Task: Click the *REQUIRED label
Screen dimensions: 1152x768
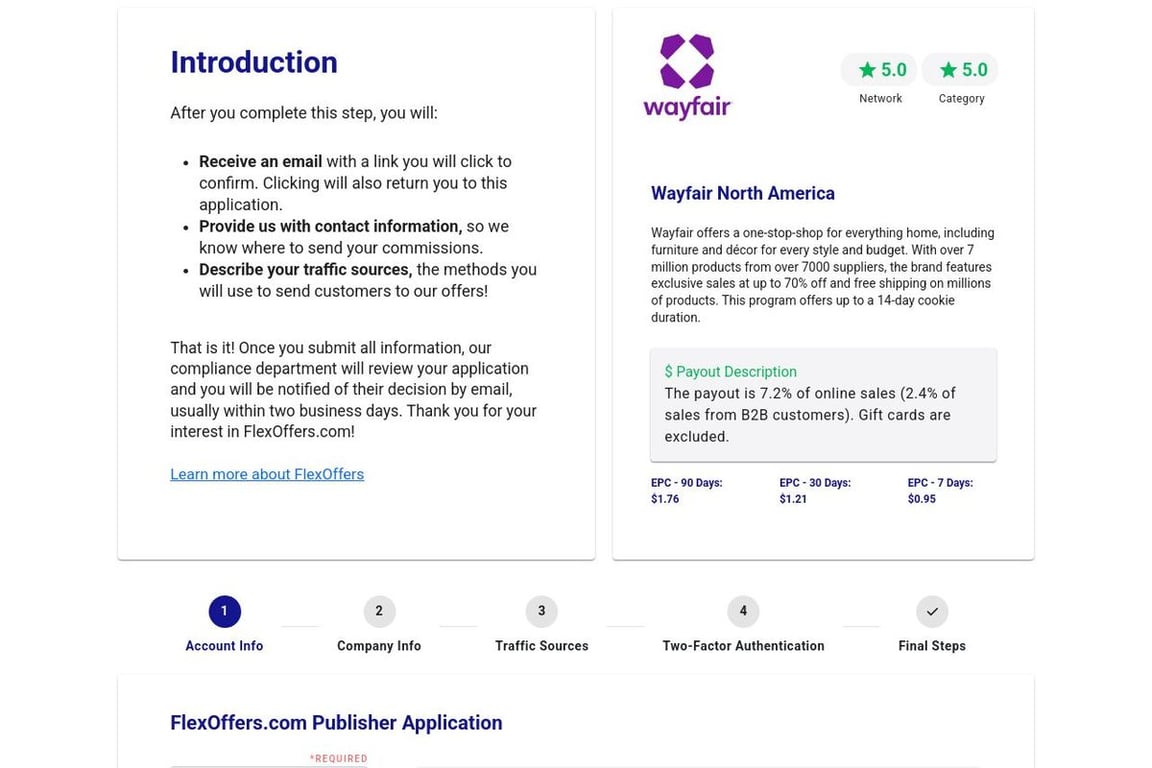Action: pyautogui.click(x=338, y=758)
